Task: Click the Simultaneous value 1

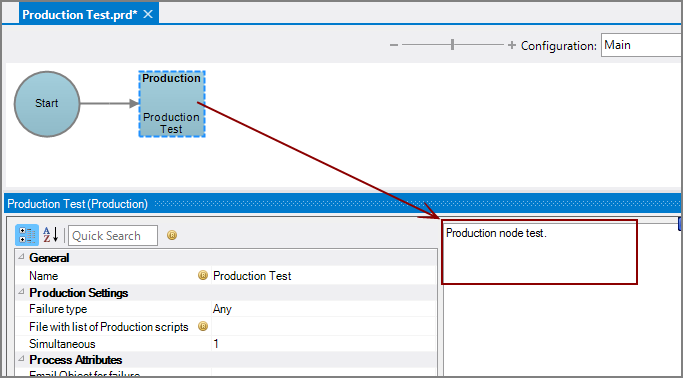Action: [x=324, y=344]
